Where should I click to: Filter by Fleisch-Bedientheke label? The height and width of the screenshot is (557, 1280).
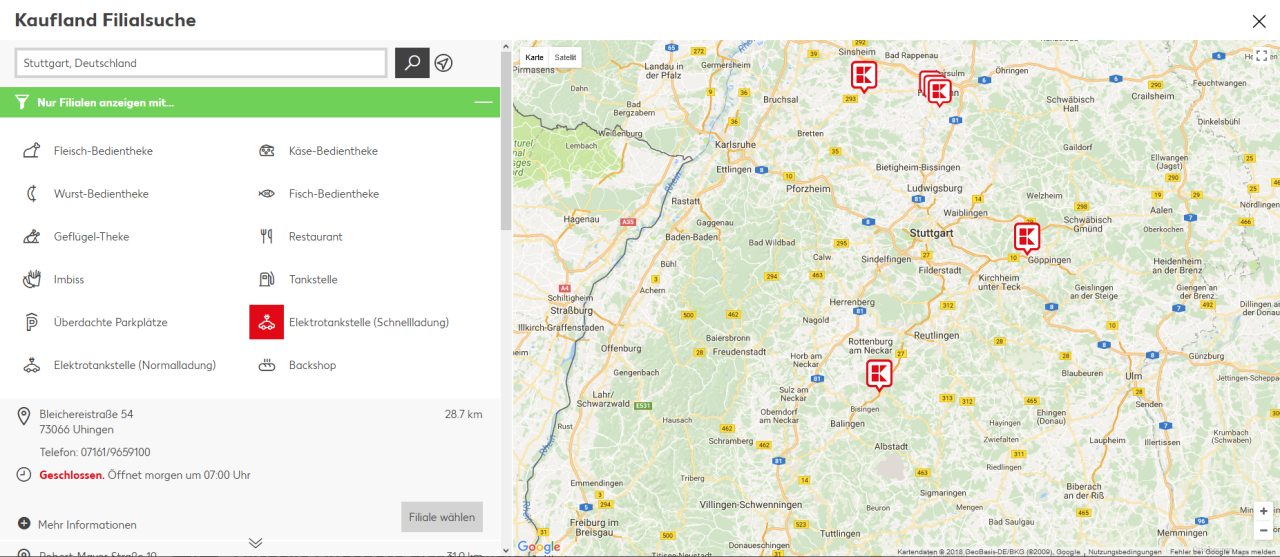click(x=103, y=151)
